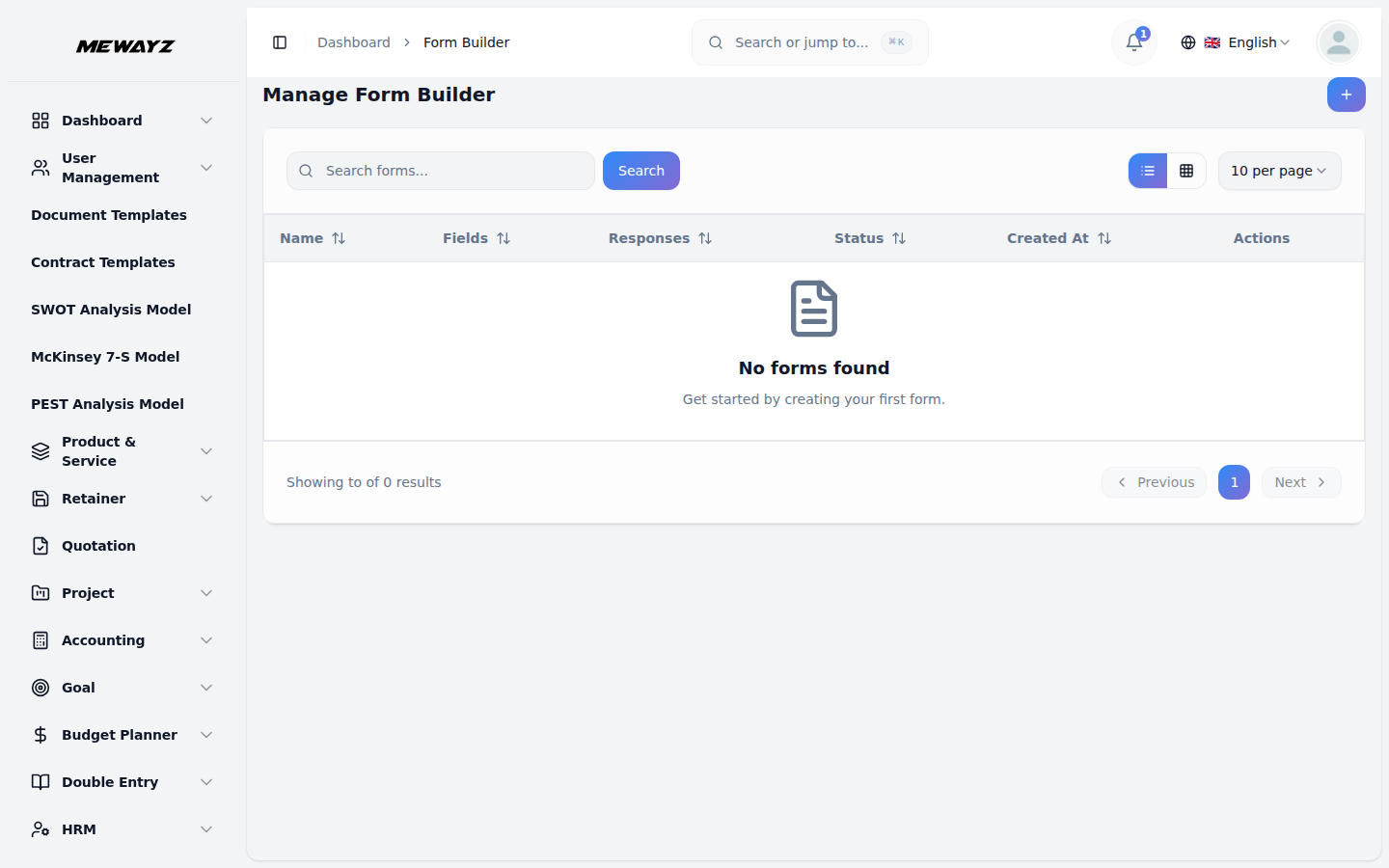Toggle sorting on the Responses column

(660, 237)
